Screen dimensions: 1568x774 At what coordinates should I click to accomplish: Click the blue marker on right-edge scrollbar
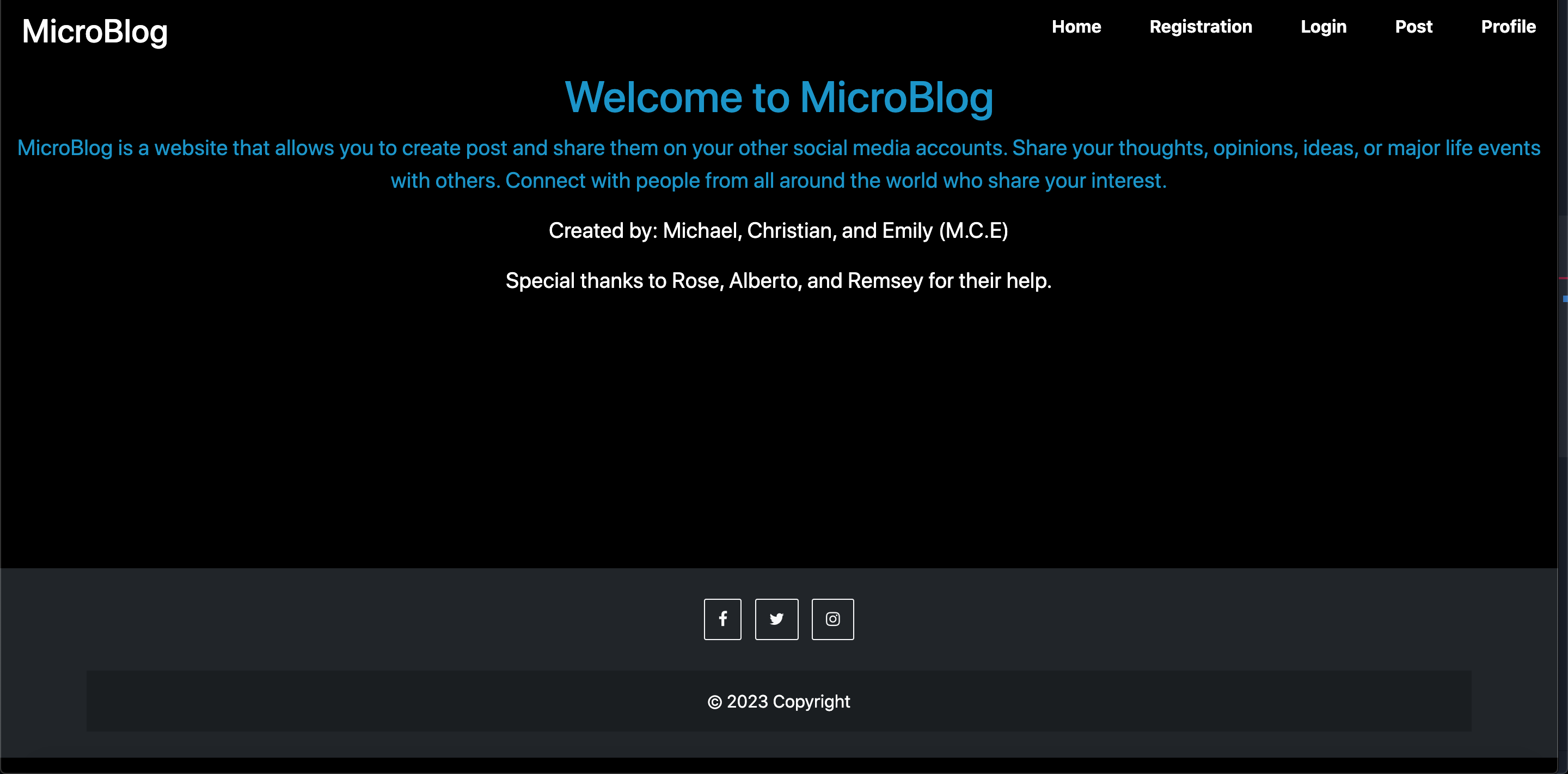click(x=1565, y=298)
